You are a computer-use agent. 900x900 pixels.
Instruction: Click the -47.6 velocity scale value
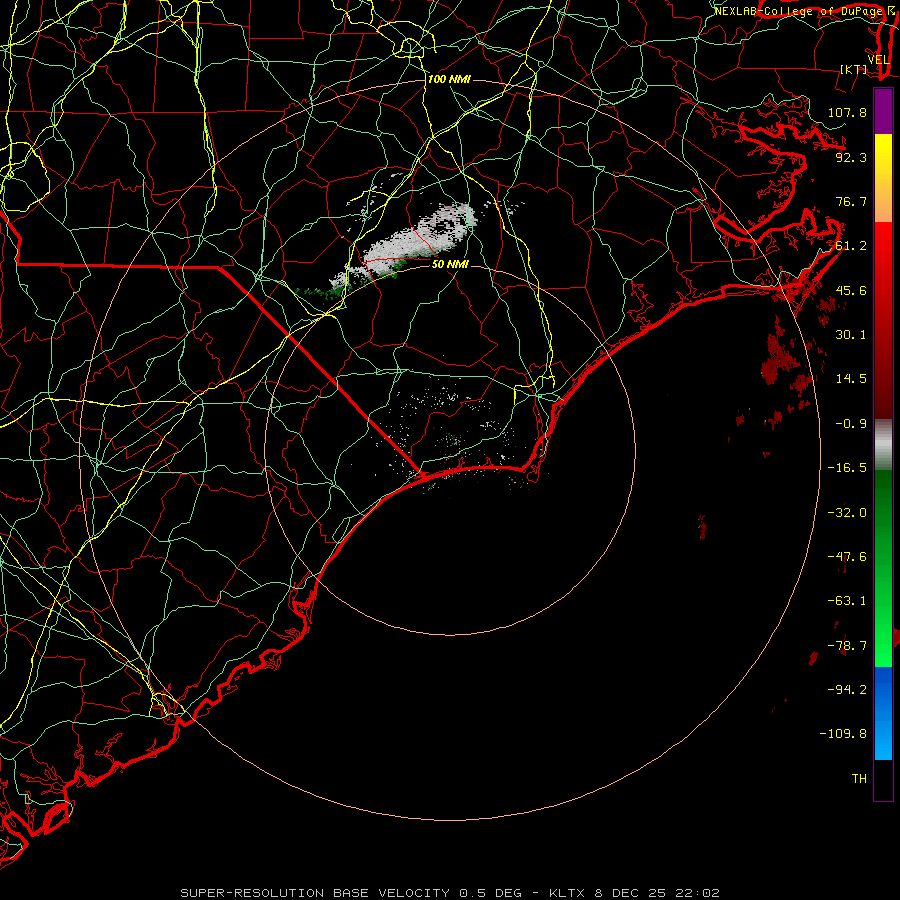point(847,557)
